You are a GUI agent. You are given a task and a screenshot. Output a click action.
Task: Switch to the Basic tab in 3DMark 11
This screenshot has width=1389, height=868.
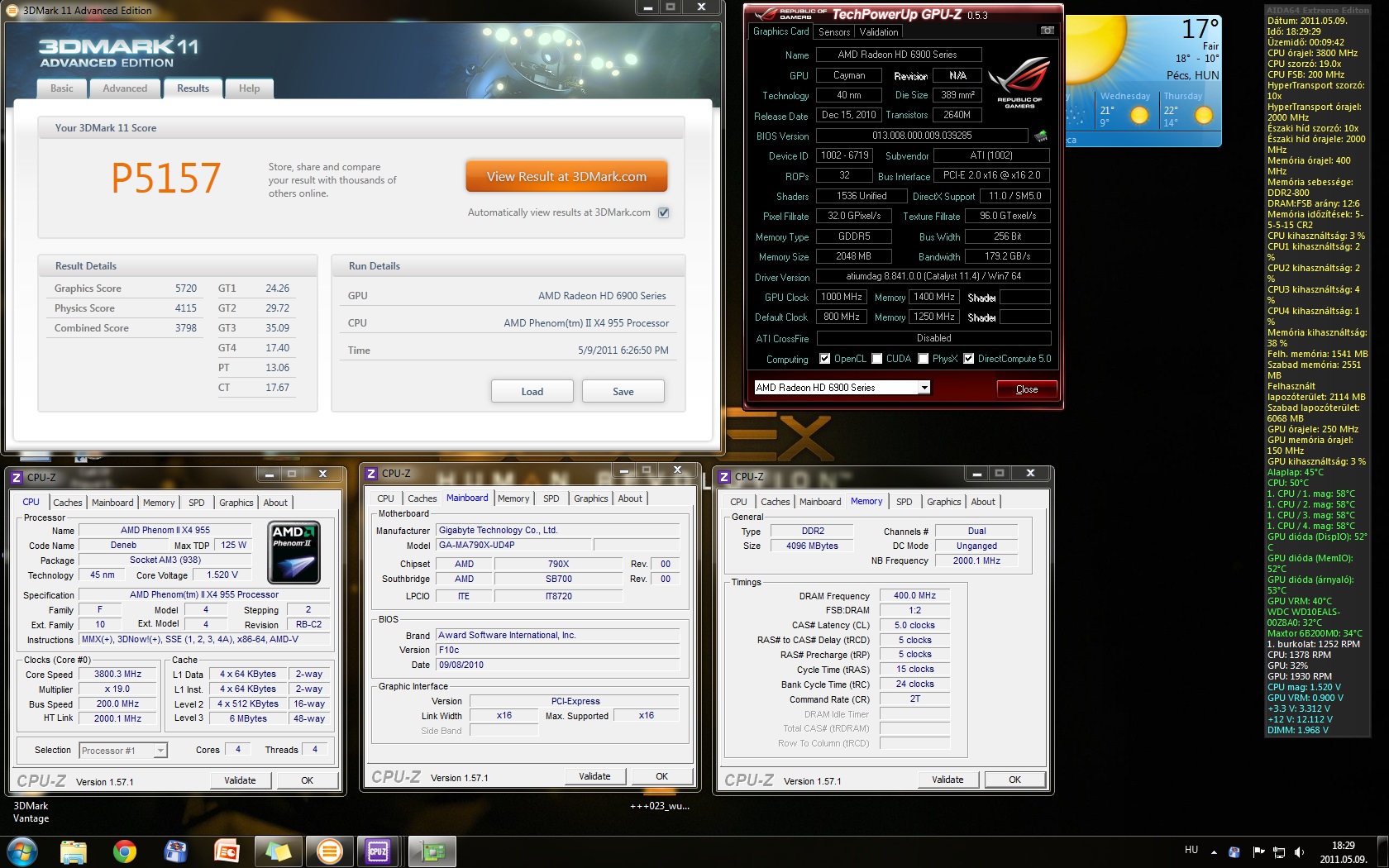coord(62,88)
